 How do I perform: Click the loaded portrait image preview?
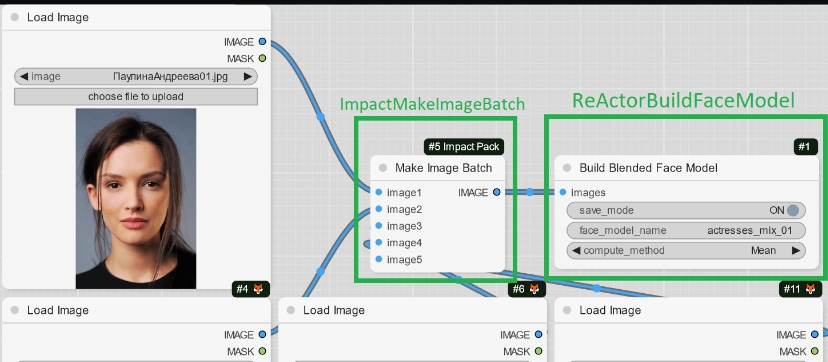tap(136, 198)
